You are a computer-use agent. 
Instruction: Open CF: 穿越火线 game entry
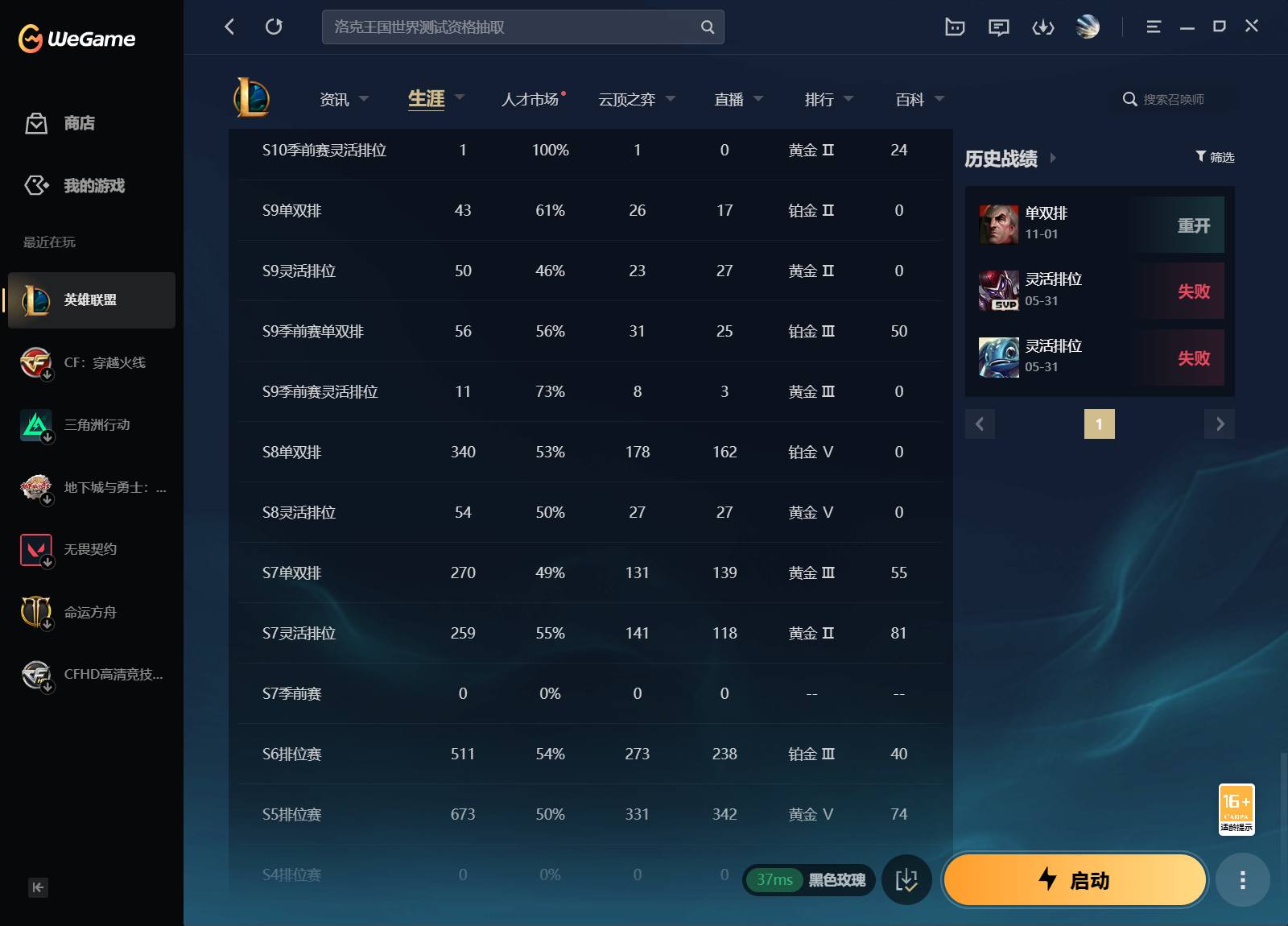pyautogui.click(x=92, y=362)
